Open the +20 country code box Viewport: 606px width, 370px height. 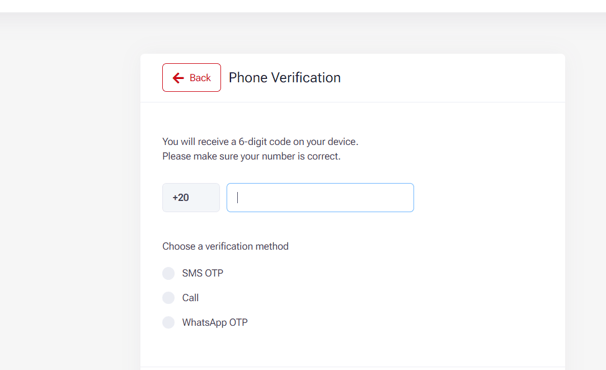click(191, 198)
